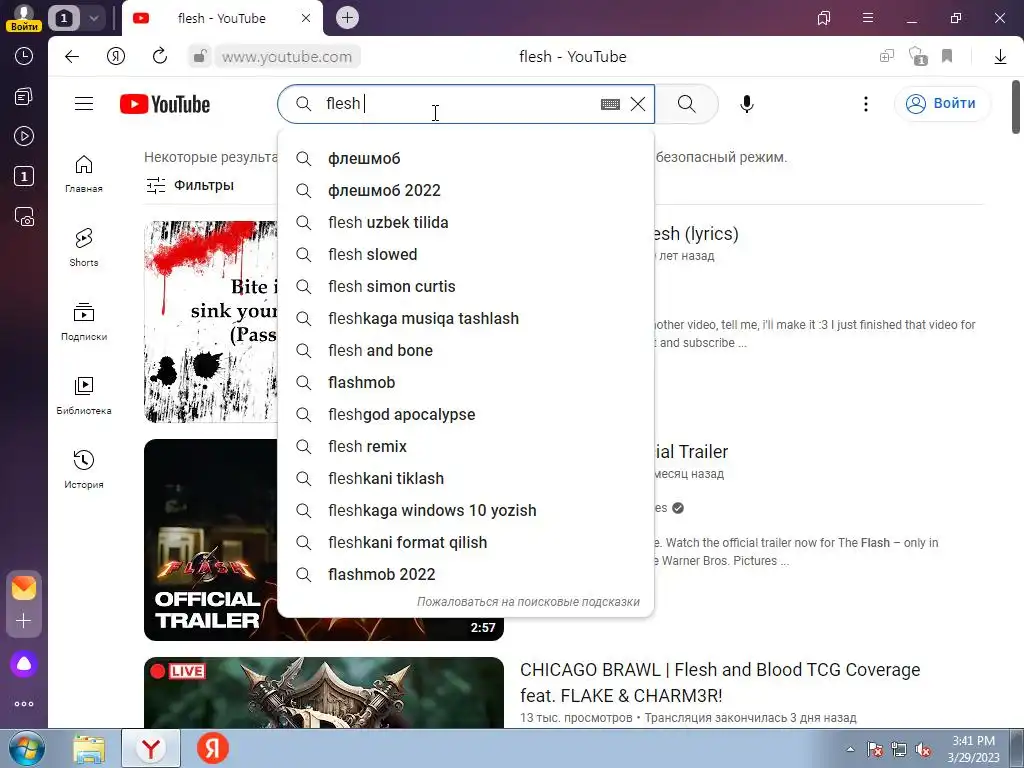The height and width of the screenshot is (768, 1024).
Task: Open the Фильтры search filters
Action: point(190,185)
